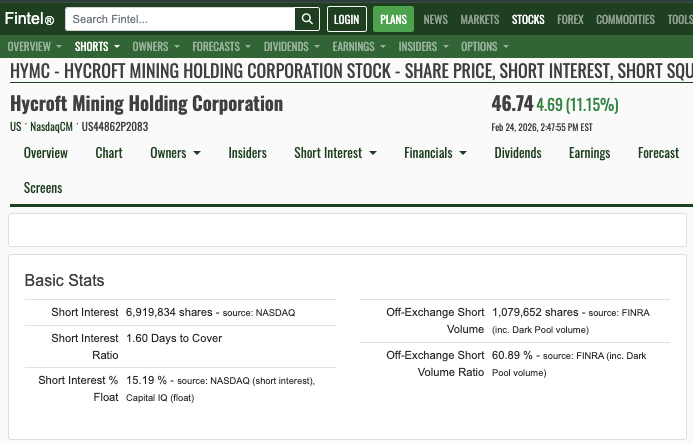Click the page title HYMC heading
This screenshot has width=693, height=443.
point(351,71)
